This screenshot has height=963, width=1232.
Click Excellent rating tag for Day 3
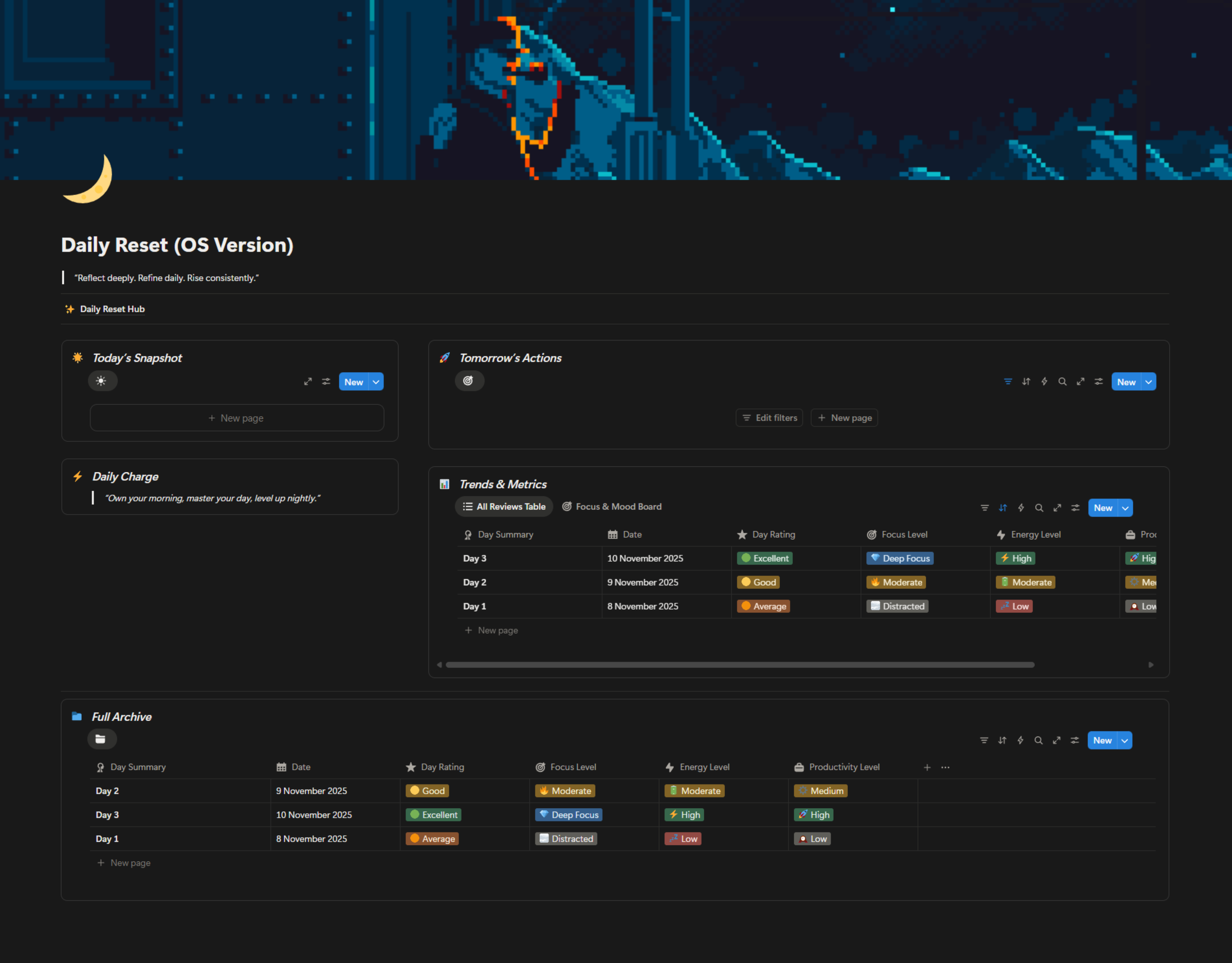point(765,558)
